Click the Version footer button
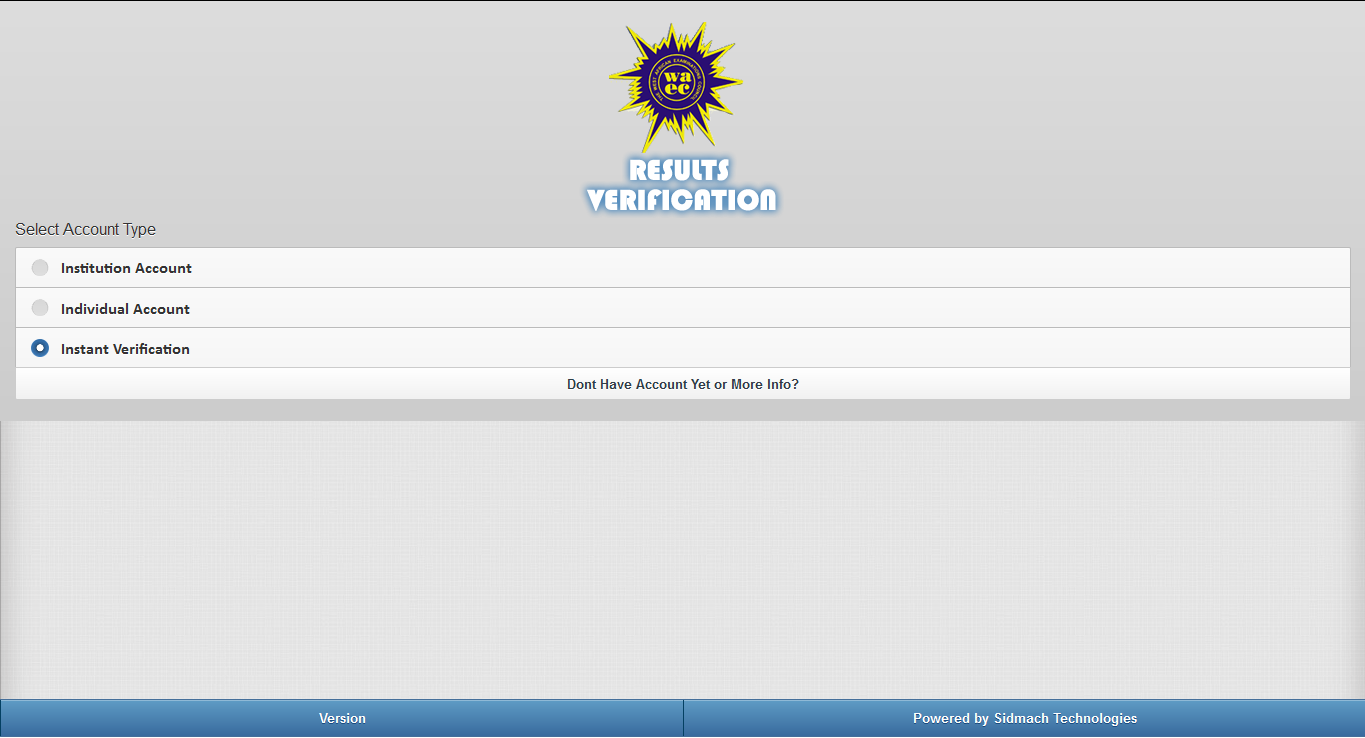The image size is (1365, 738). pos(342,718)
